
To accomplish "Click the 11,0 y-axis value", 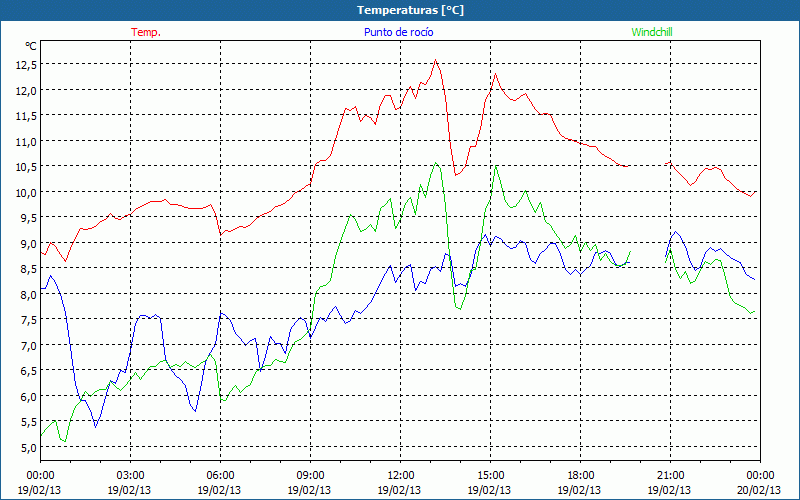I will (27, 141).
